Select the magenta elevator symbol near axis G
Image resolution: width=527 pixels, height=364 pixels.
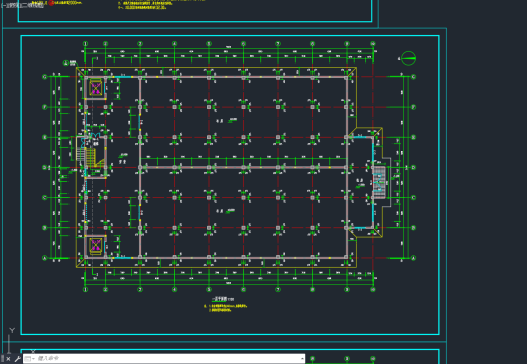click(96, 88)
